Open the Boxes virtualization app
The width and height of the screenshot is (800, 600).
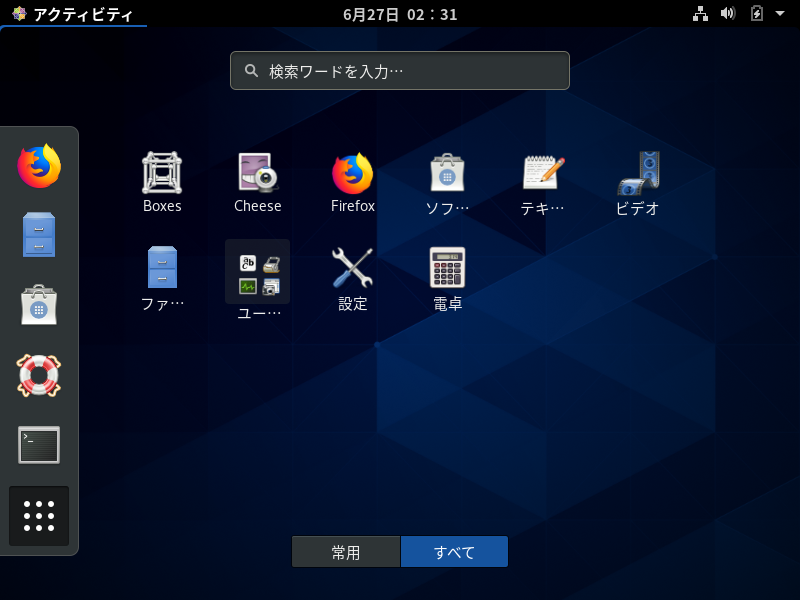[x=162, y=170]
